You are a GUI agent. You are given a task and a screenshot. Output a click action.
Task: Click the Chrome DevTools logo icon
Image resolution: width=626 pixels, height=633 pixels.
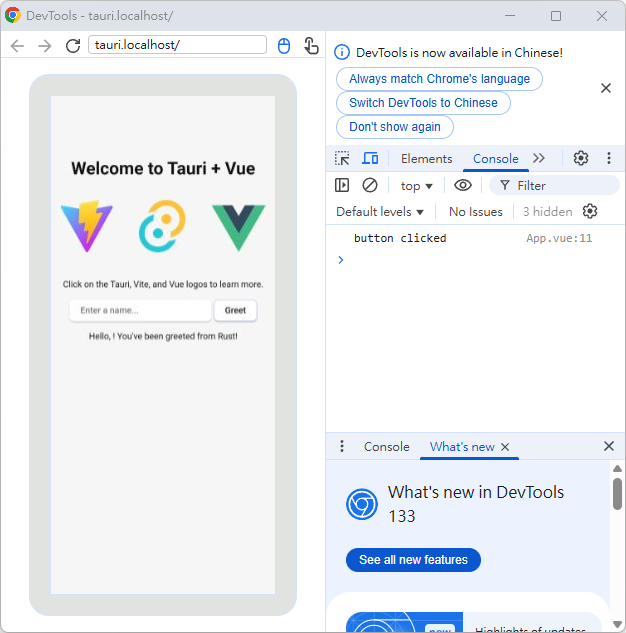[x=362, y=504]
